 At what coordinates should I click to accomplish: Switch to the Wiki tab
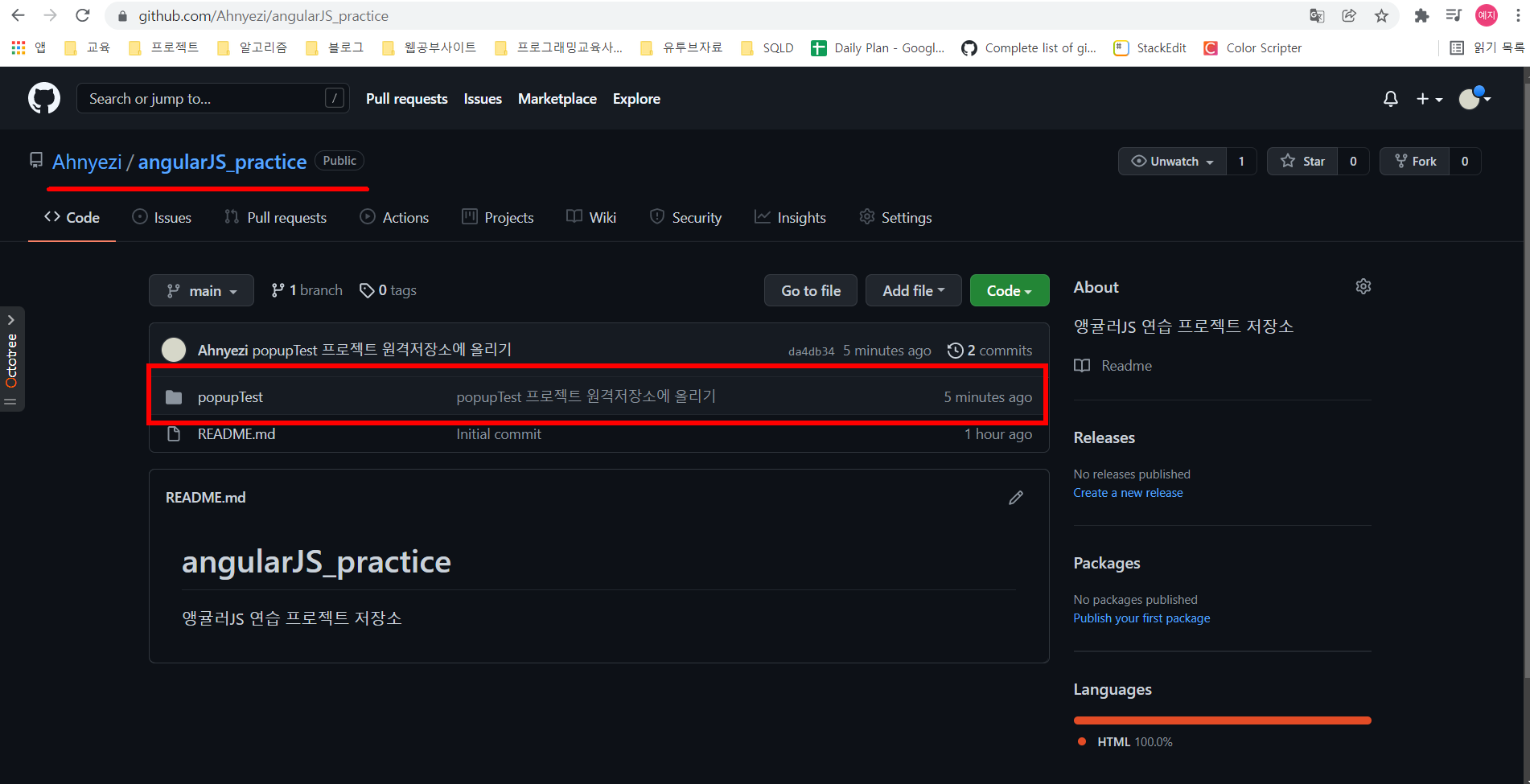tap(591, 217)
